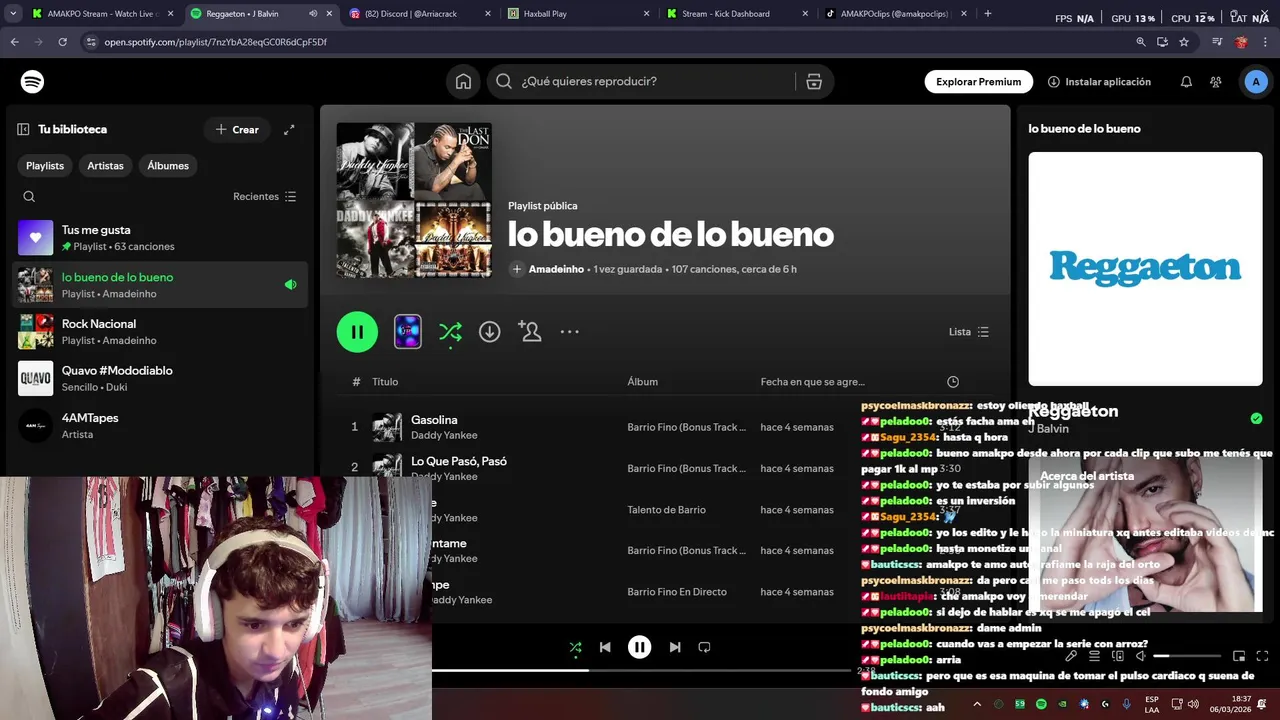The image size is (1280, 720).
Task: Open Rock Nacional playlist in library
Action: (160, 331)
